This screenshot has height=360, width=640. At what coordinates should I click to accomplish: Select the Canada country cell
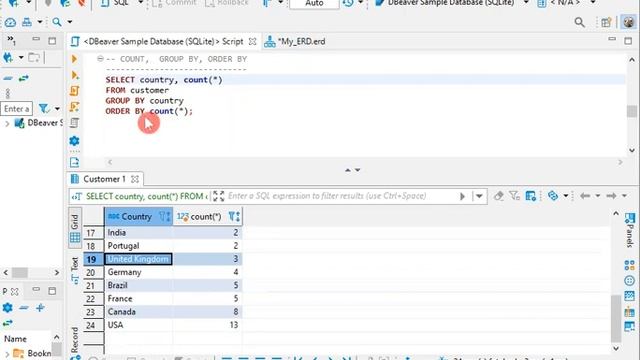point(139,312)
